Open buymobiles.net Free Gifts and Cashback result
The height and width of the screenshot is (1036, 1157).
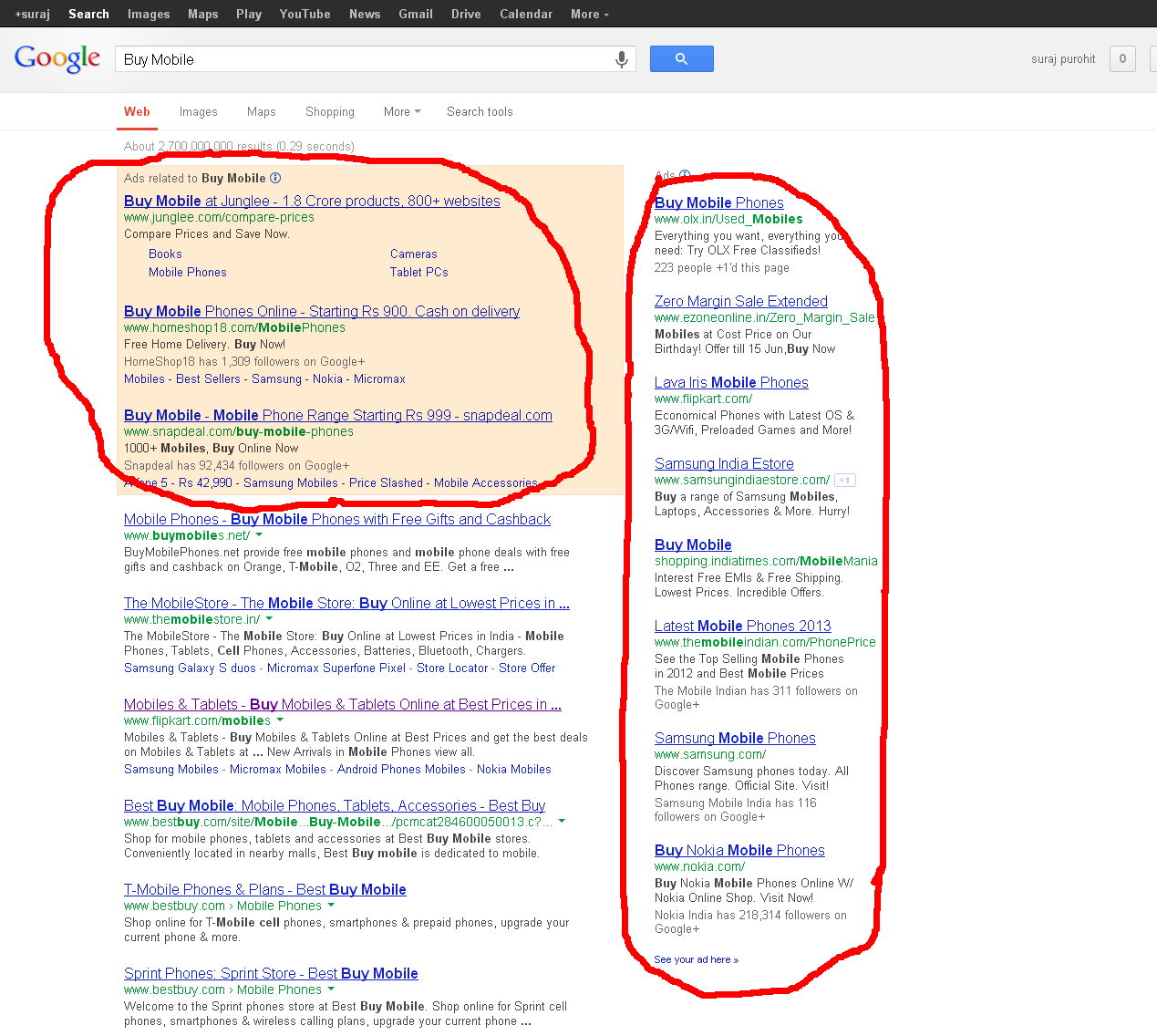click(337, 519)
